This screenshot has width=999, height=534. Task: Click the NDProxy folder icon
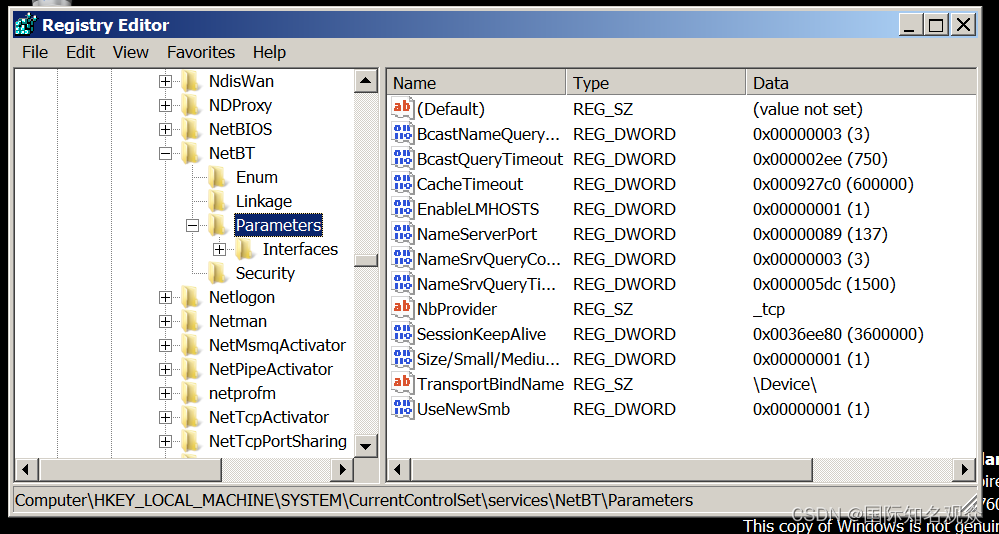[191, 105]
